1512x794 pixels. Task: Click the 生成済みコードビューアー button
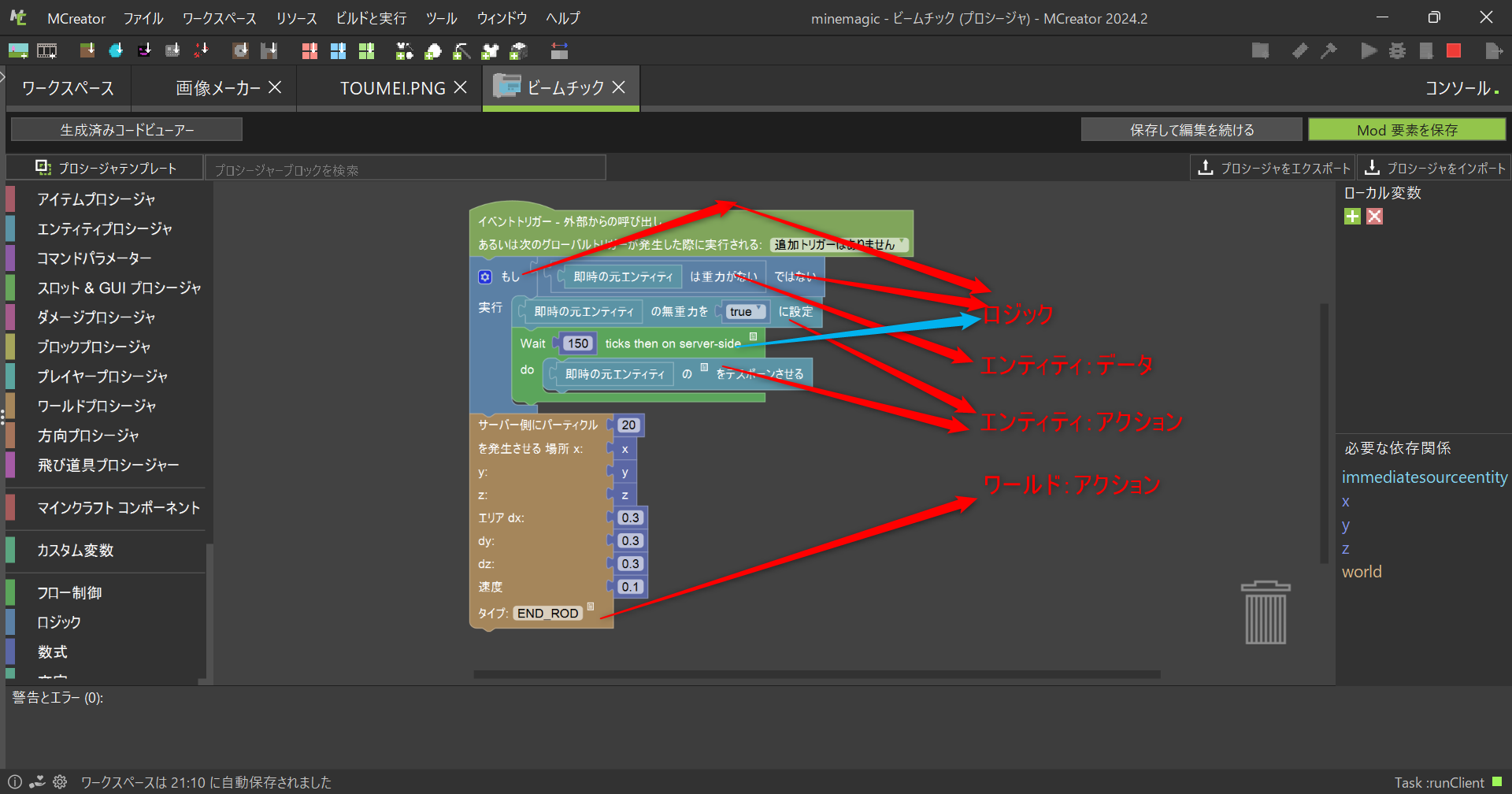127,130
